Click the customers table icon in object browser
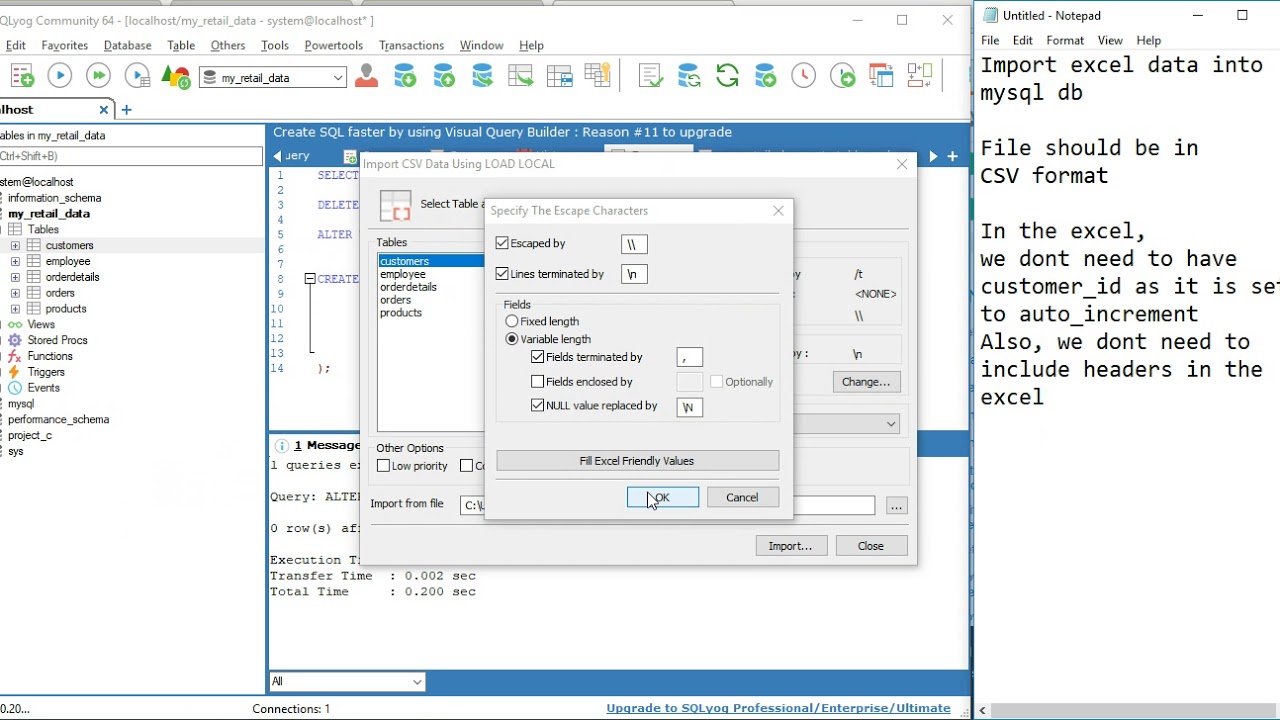The image size is (1280, 720). (x=34, y=246)
